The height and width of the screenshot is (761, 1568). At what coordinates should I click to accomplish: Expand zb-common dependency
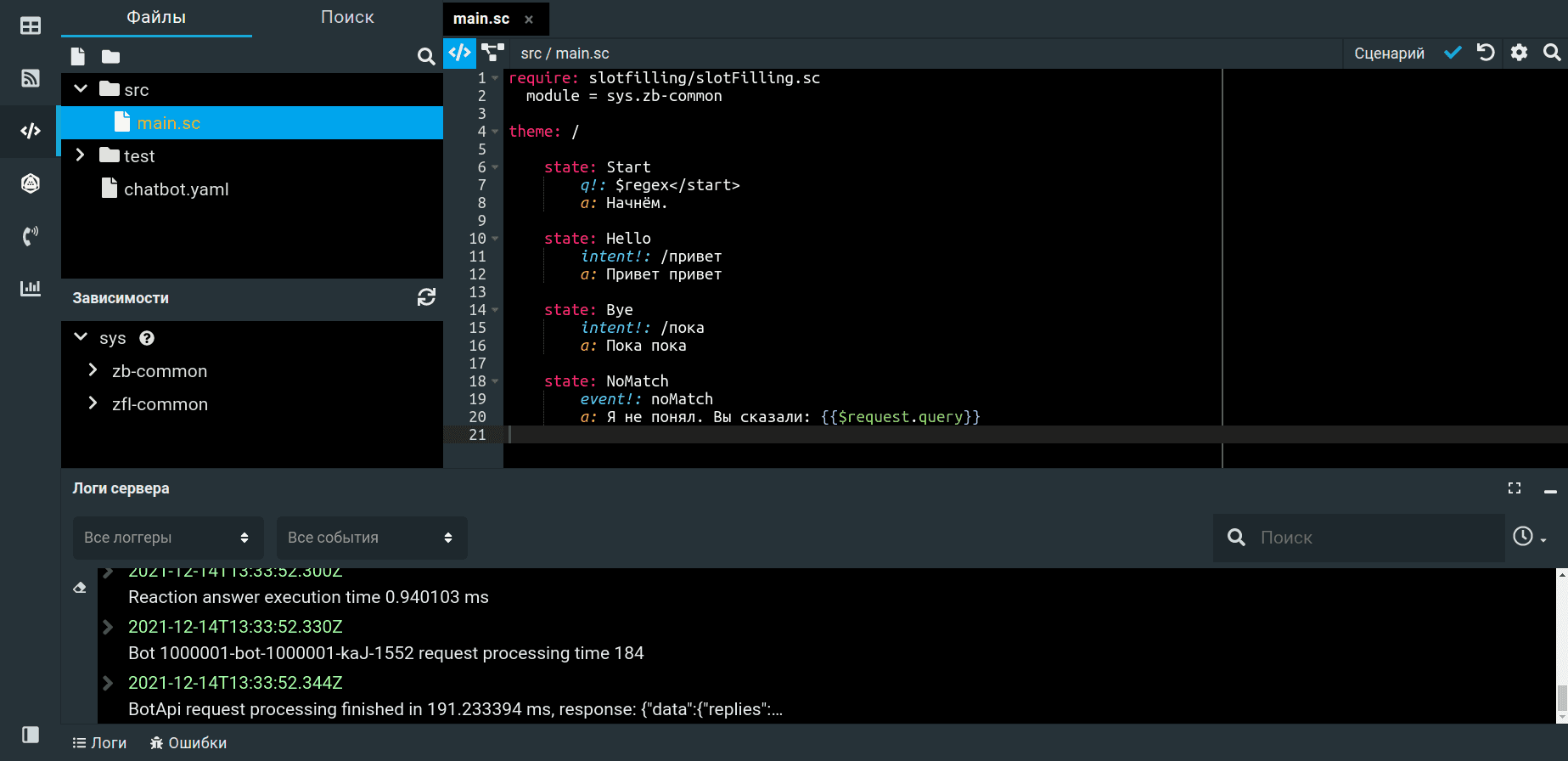pos(93,370)
